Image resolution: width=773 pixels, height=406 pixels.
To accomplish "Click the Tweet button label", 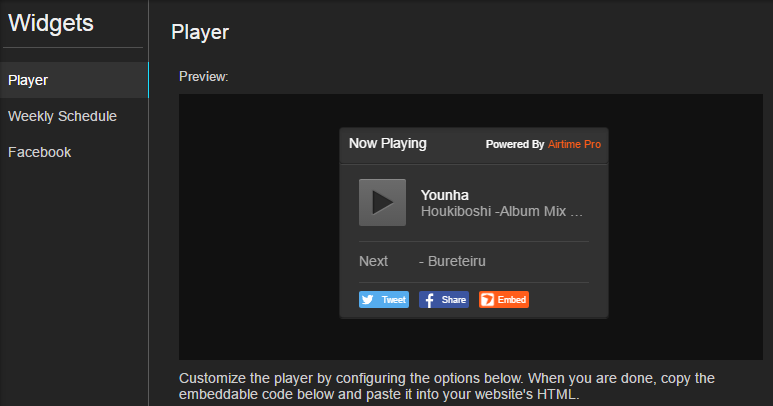I will (x=394, y=300).
